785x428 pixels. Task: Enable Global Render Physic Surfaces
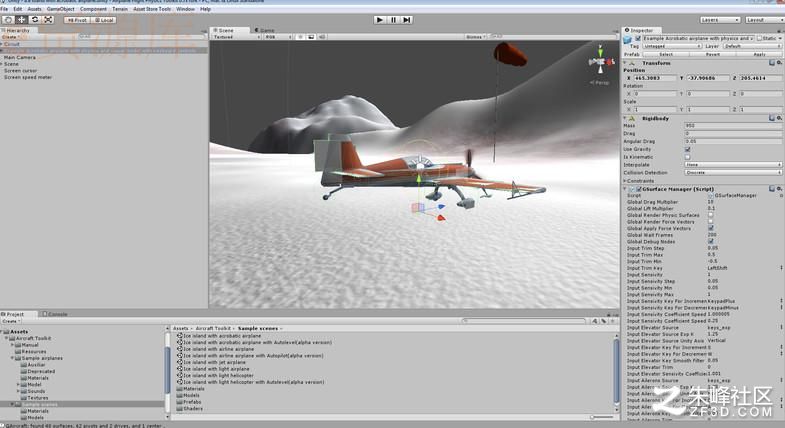710,215
